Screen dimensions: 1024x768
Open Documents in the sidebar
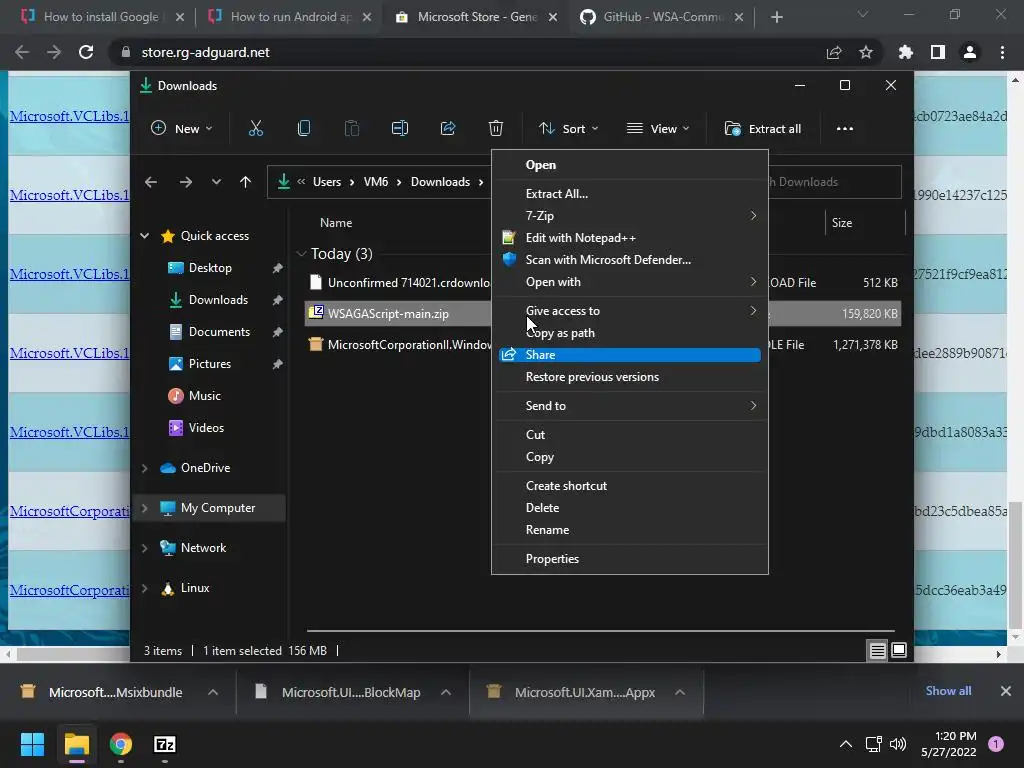point(219,332)
